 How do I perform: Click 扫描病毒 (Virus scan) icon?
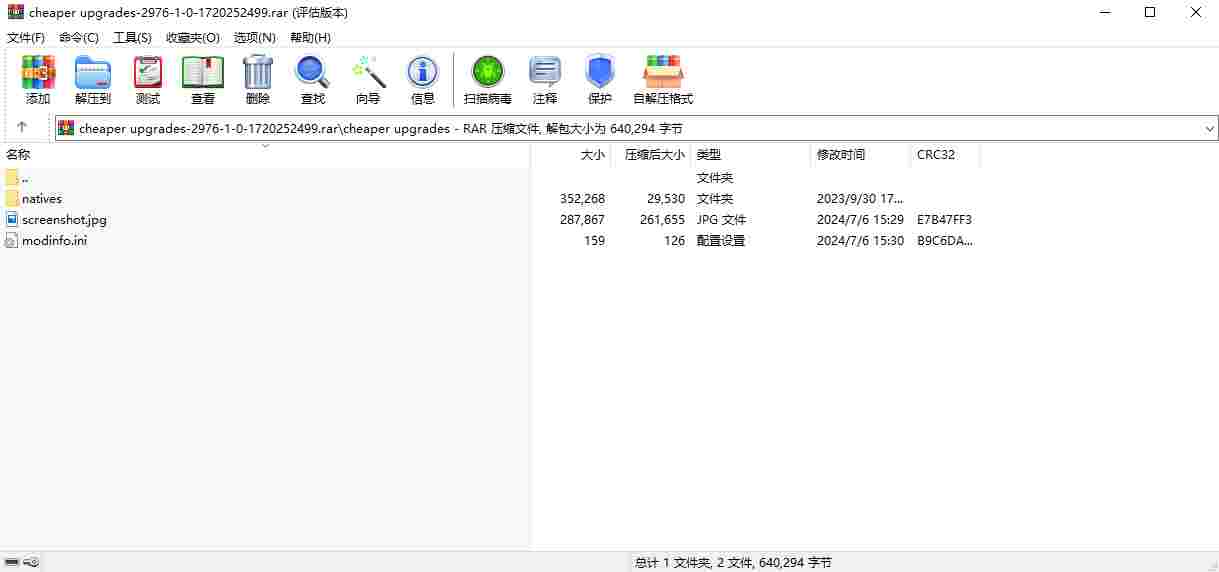tap(488, 72)
